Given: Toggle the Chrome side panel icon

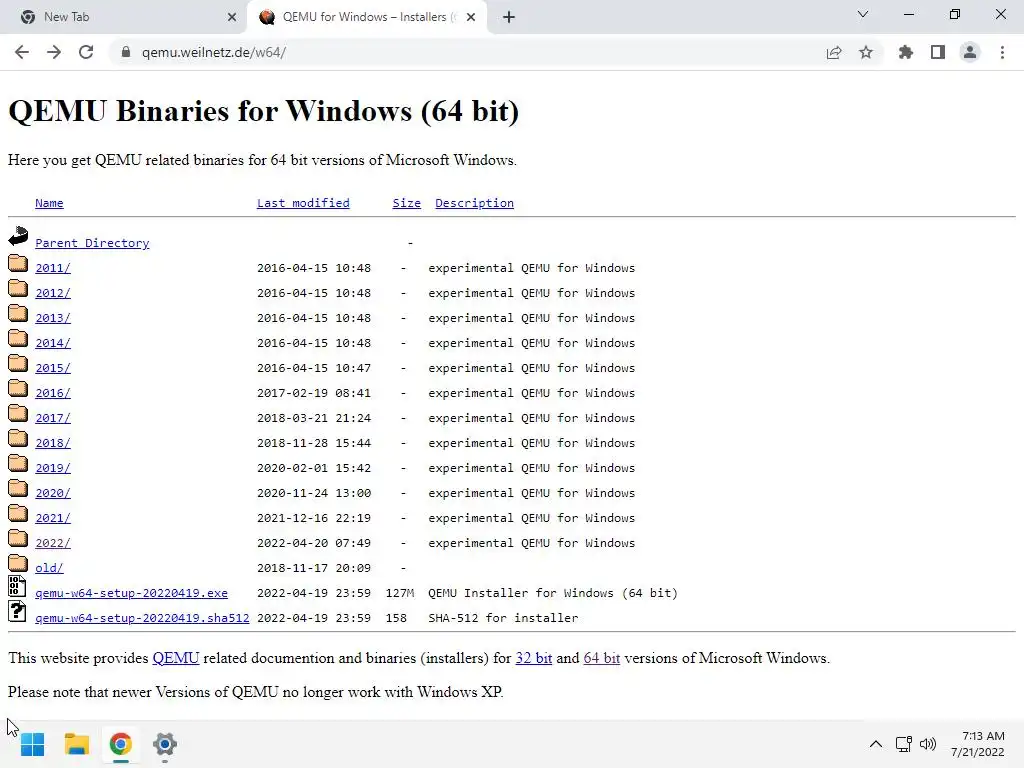Looking at the screenshot, I should click(x=938, y=52).
